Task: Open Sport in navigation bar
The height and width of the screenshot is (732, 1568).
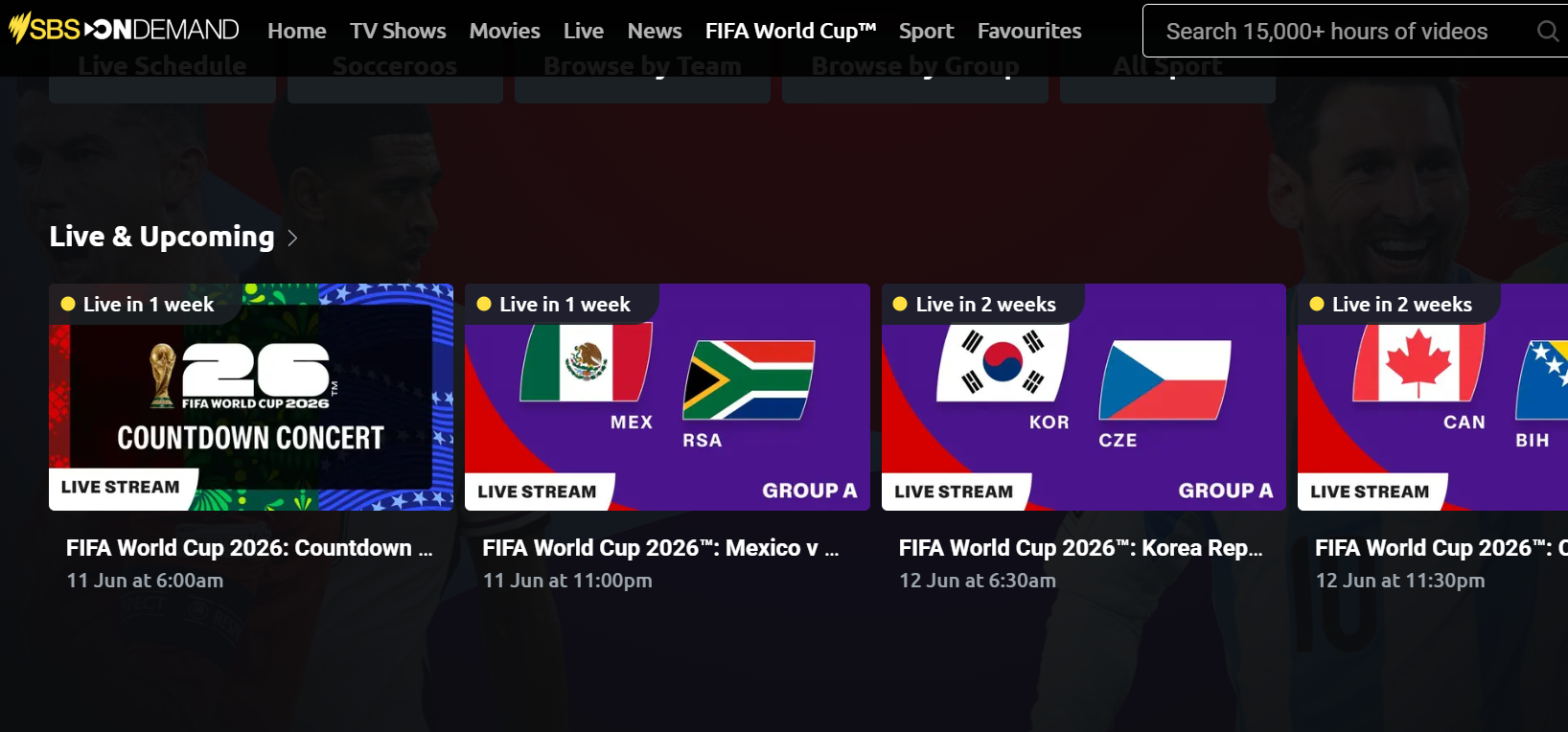Action: click(927, 31)
